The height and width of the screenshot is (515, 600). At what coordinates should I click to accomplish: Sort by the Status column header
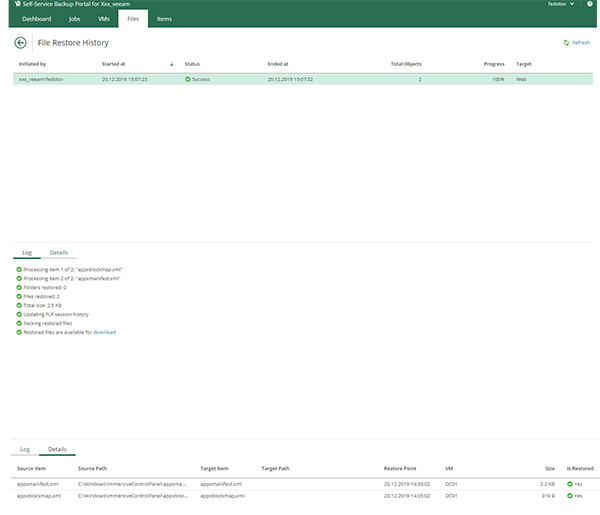click(x=193, y=63)
